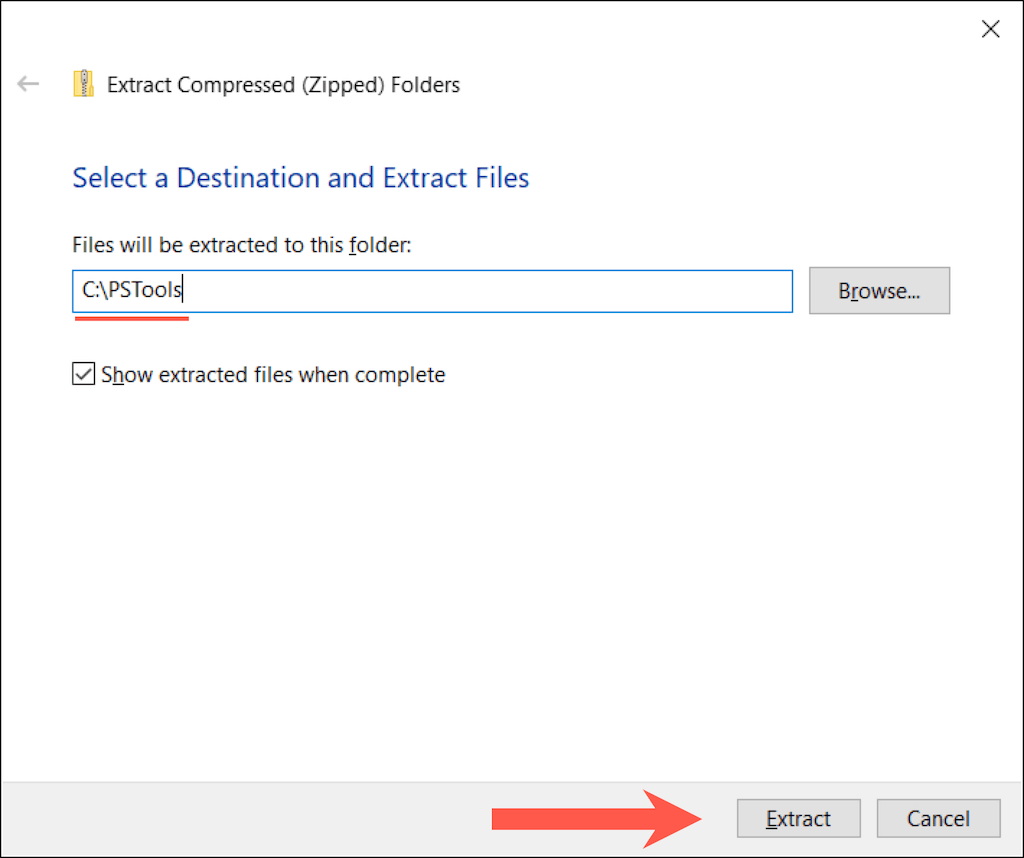Click the dialog close X icon
This screenshot has height=858, width=1024.
click(990, 29)
